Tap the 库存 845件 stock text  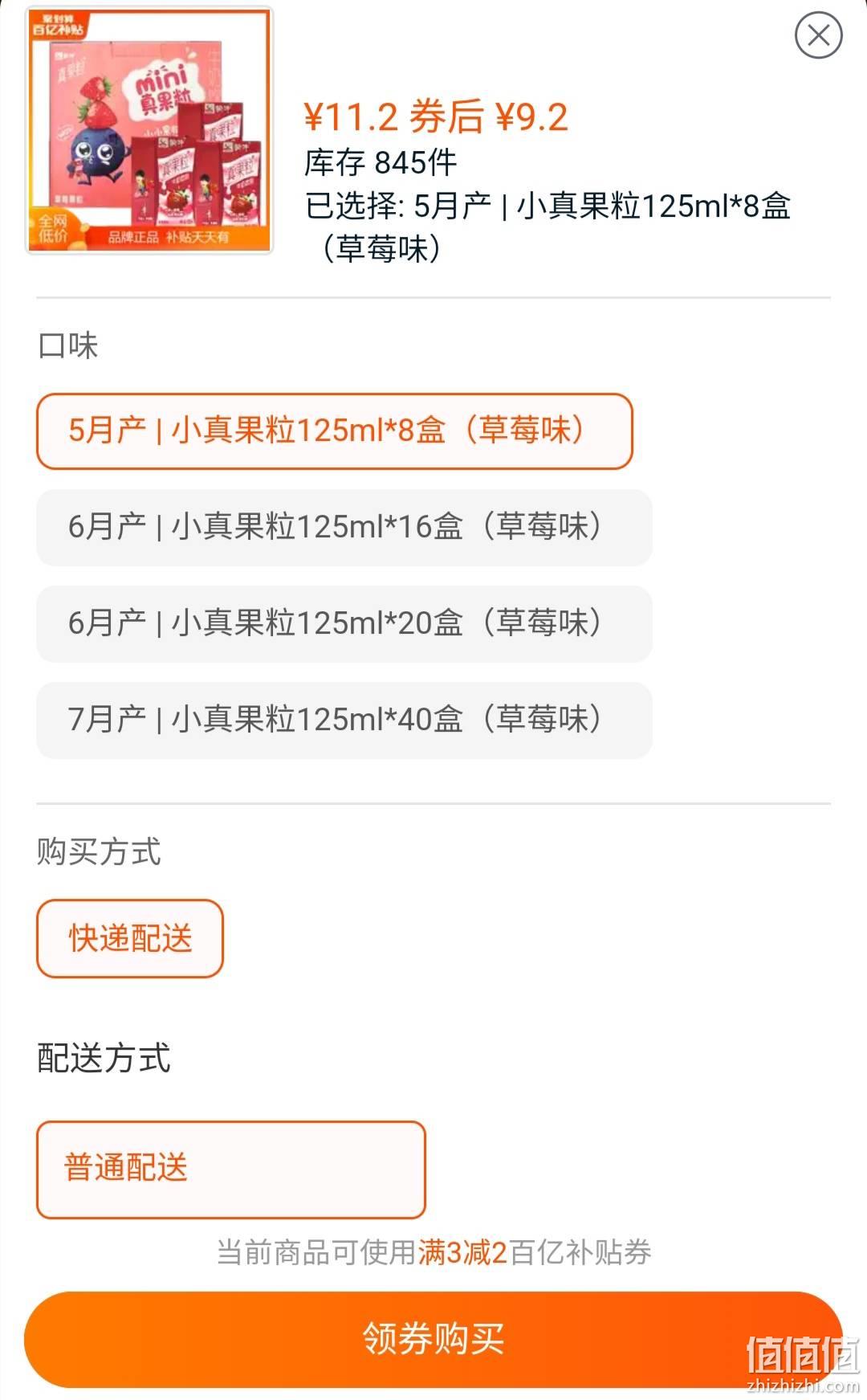pos(381,163)
